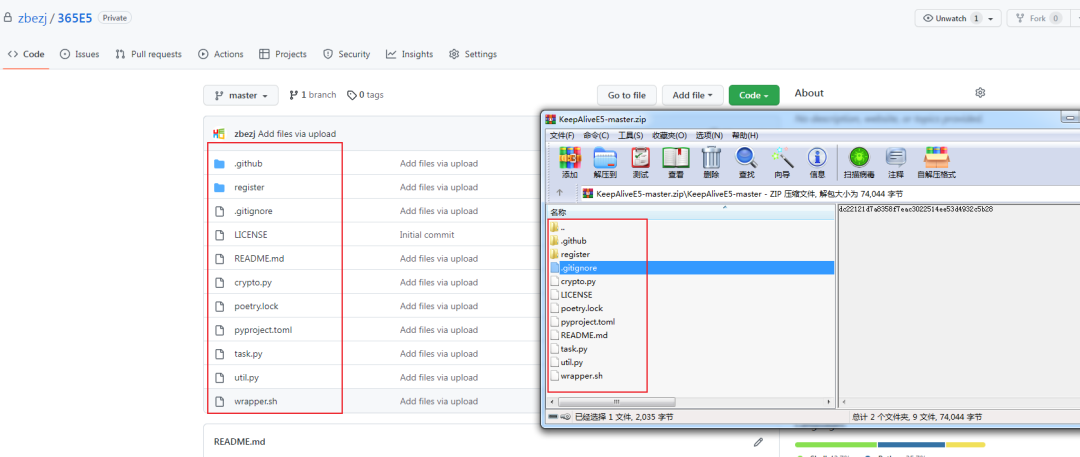Click the drive icon in the WinRAR status bar
This screenshot has height=457, width=1080.
click(553, 417)
